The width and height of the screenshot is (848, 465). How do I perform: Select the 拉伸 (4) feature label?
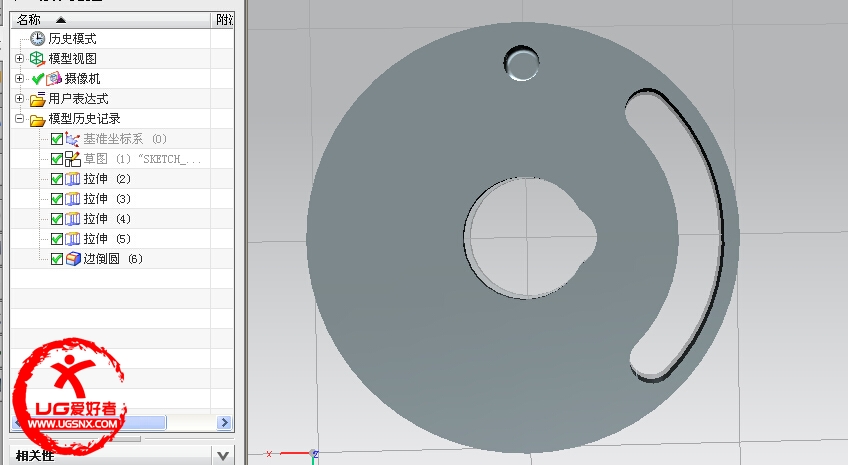107,219
